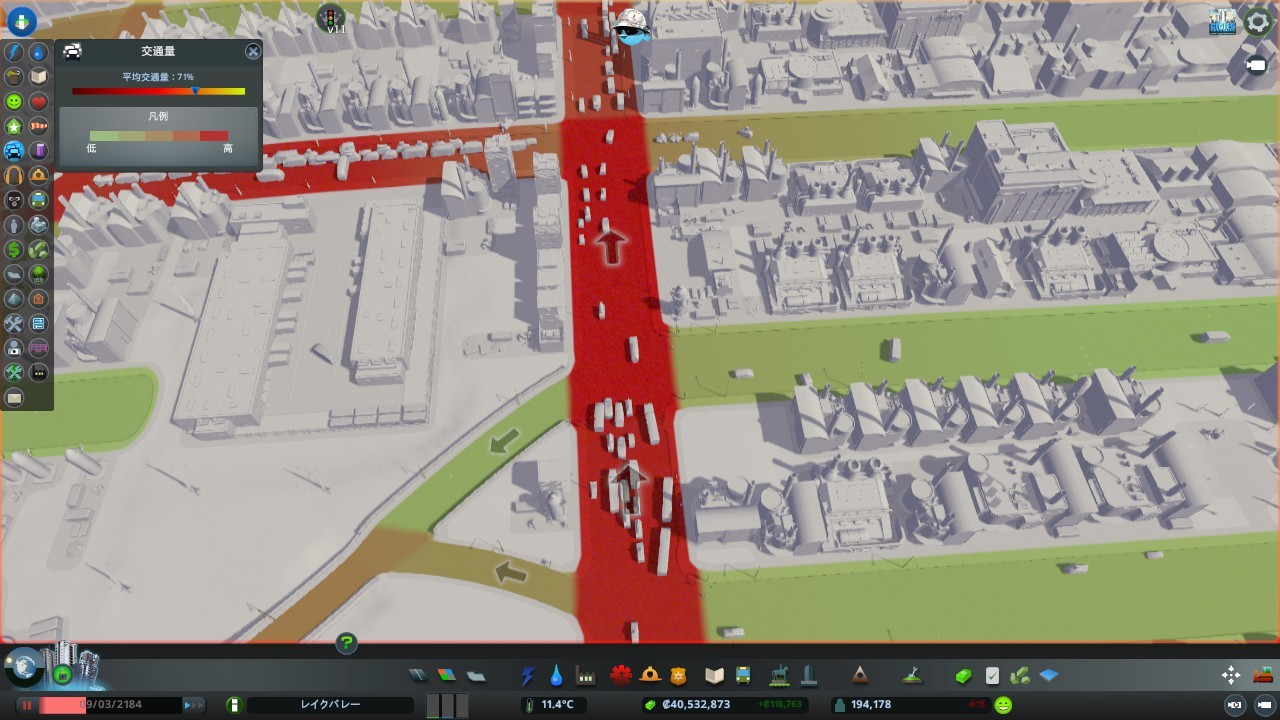This screenshot has width=1280, height=720.
Task: Toggle the traffic info view button
Action: coord(14,152)
